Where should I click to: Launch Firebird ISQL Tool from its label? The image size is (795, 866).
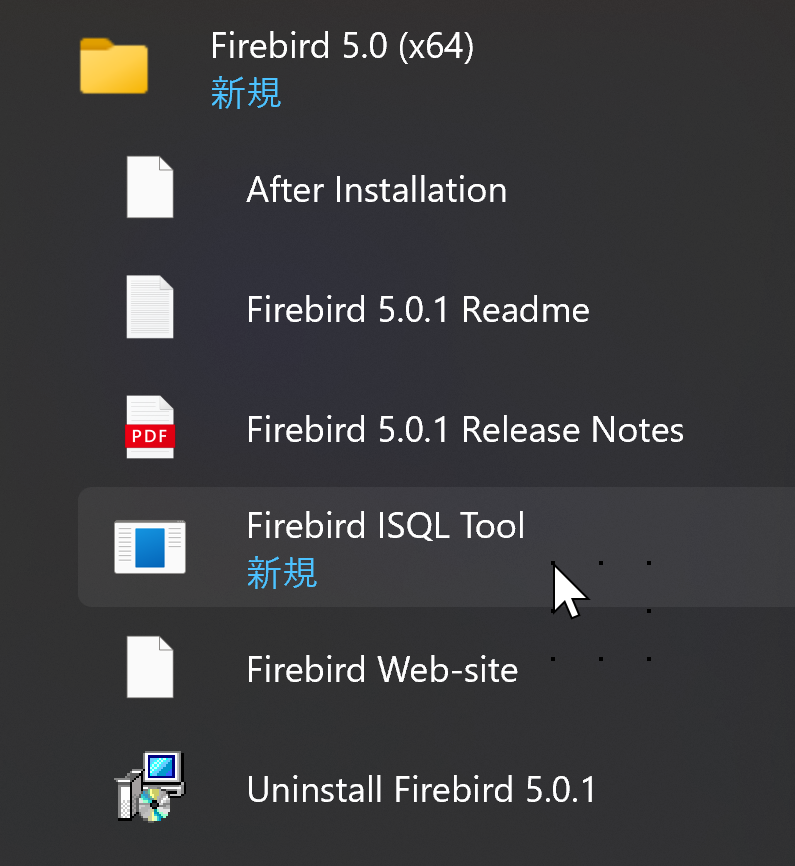(386, 525)
